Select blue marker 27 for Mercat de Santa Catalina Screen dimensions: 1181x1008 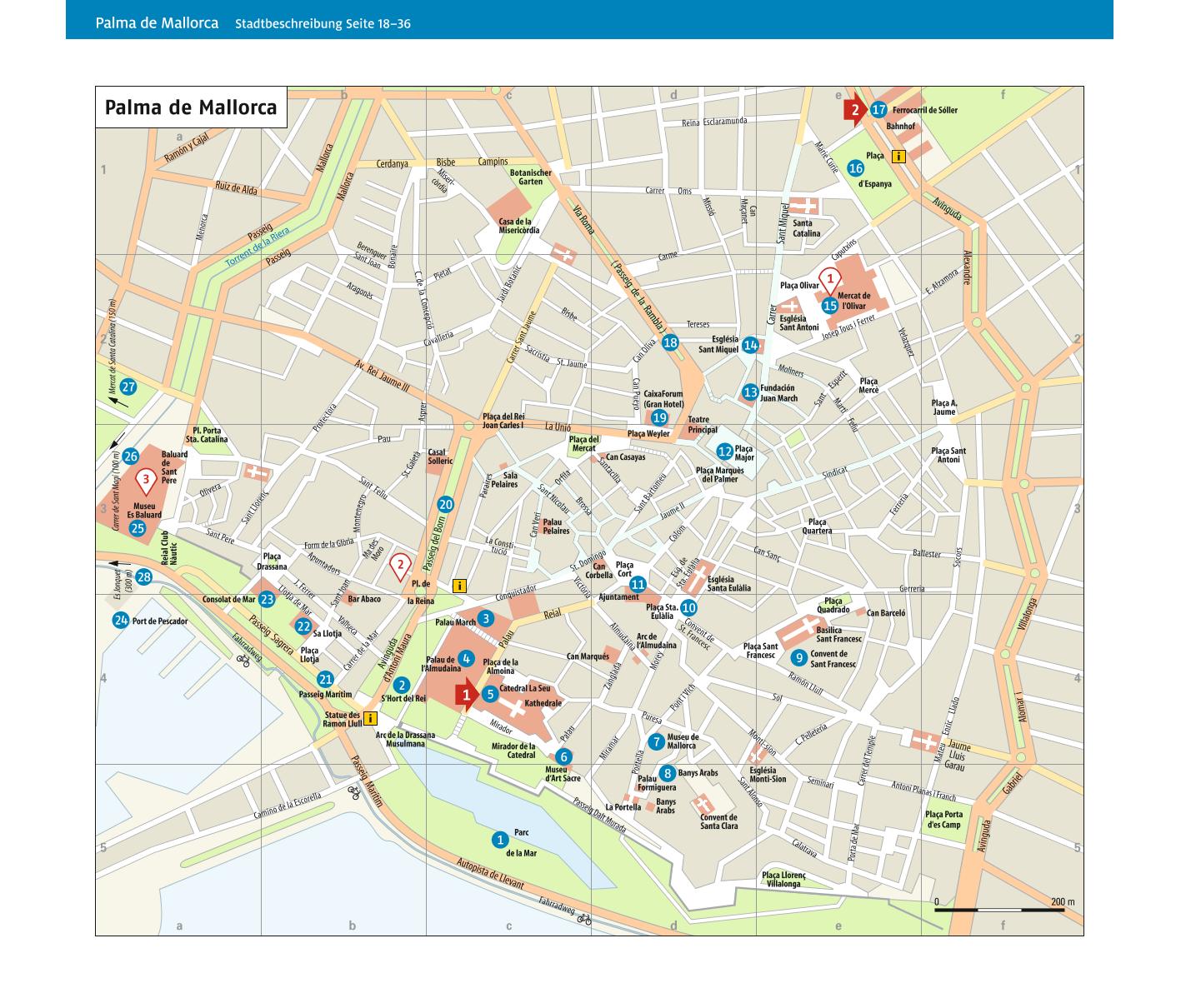128,387
